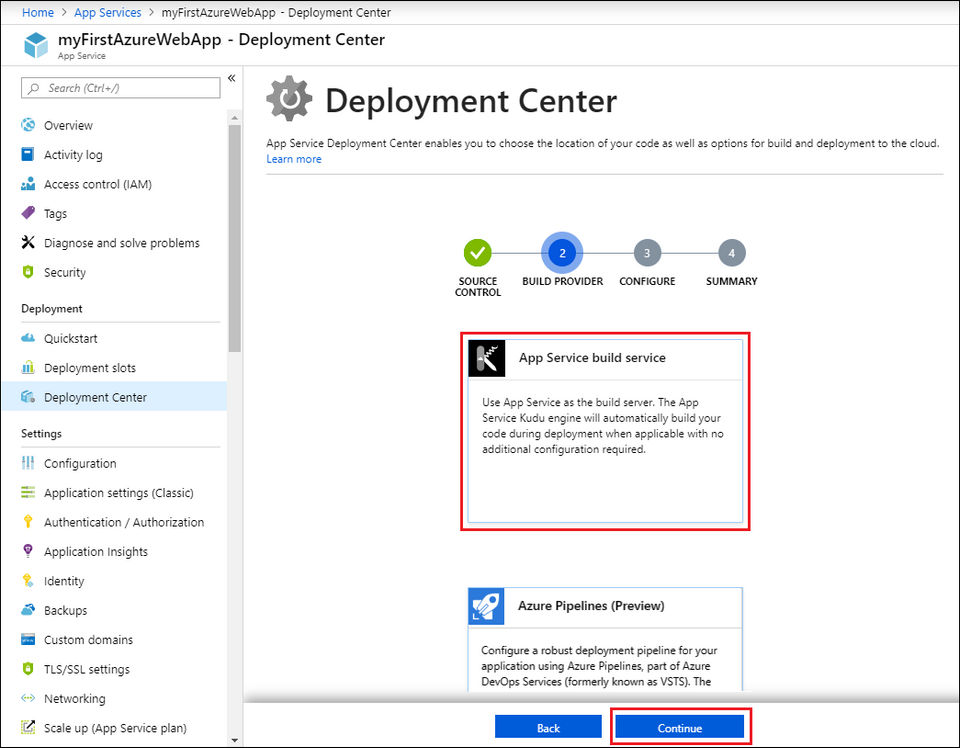
Task: Click step 3 Configure circle
Action: click(x=647, y=253)
